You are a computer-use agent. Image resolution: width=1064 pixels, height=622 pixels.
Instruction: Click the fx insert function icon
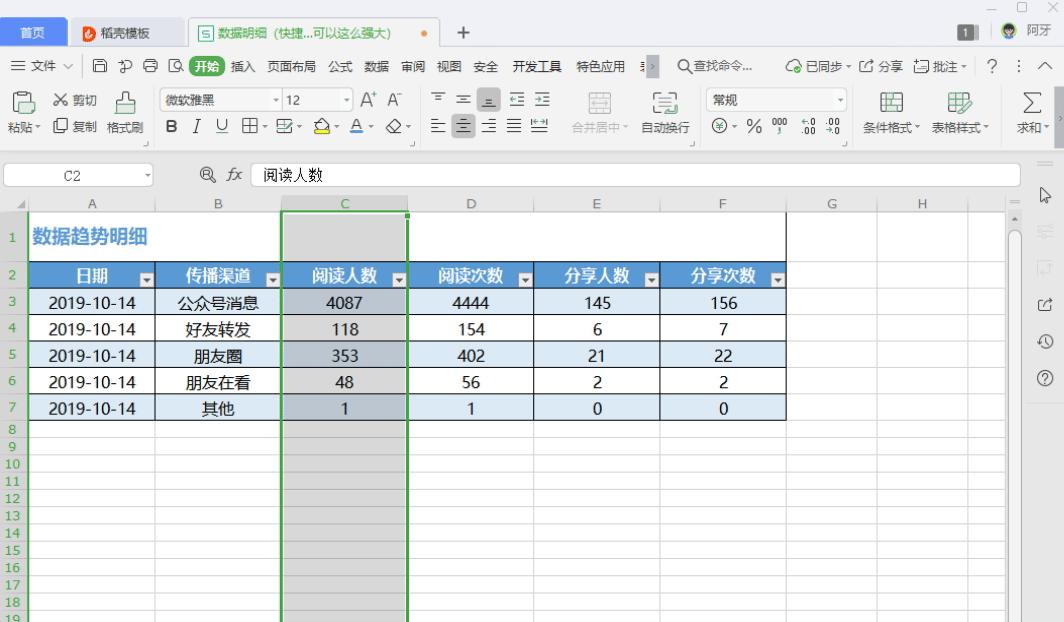[234, 174]
